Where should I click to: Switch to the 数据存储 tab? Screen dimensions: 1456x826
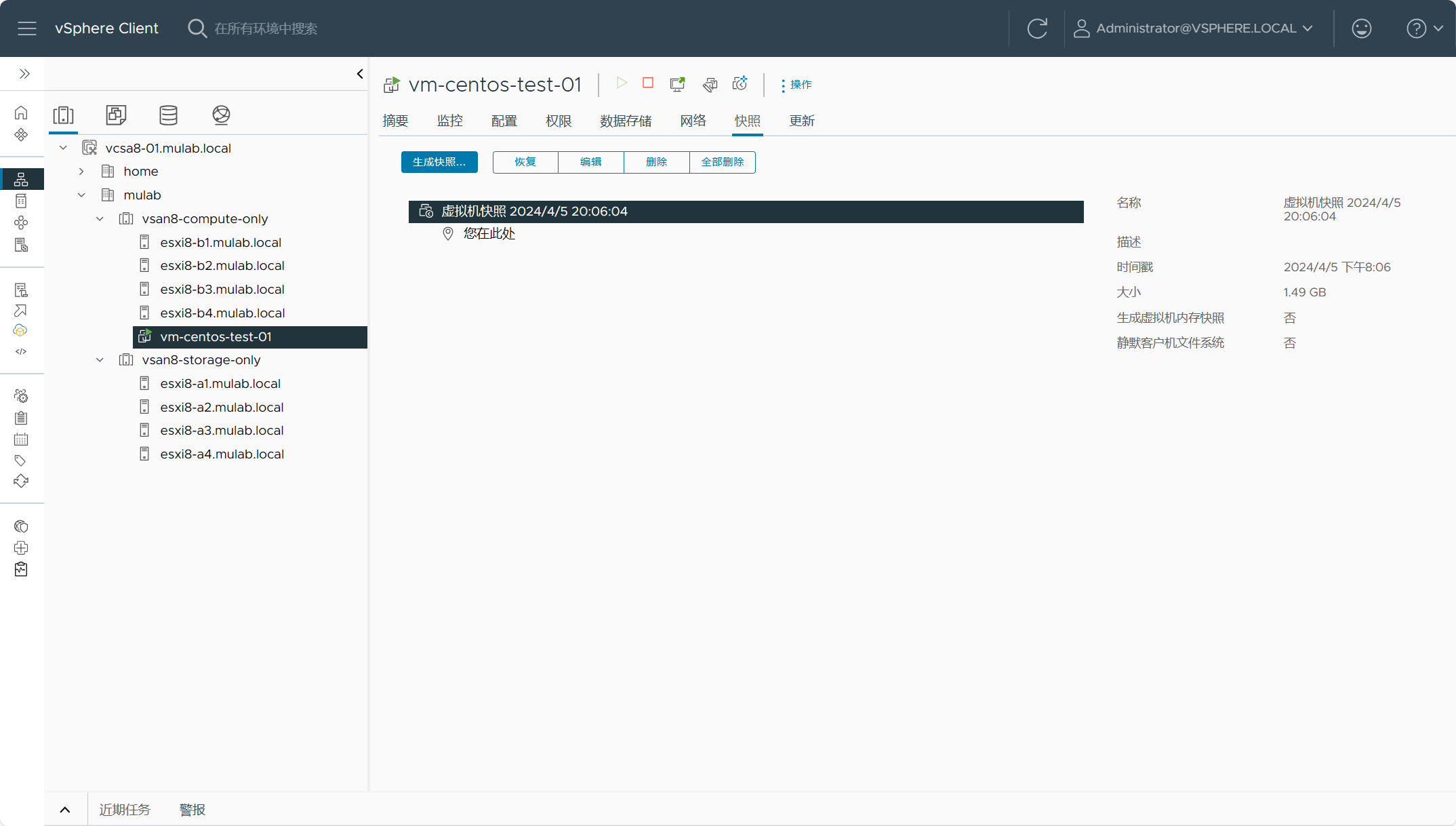[x=626, y=121]
